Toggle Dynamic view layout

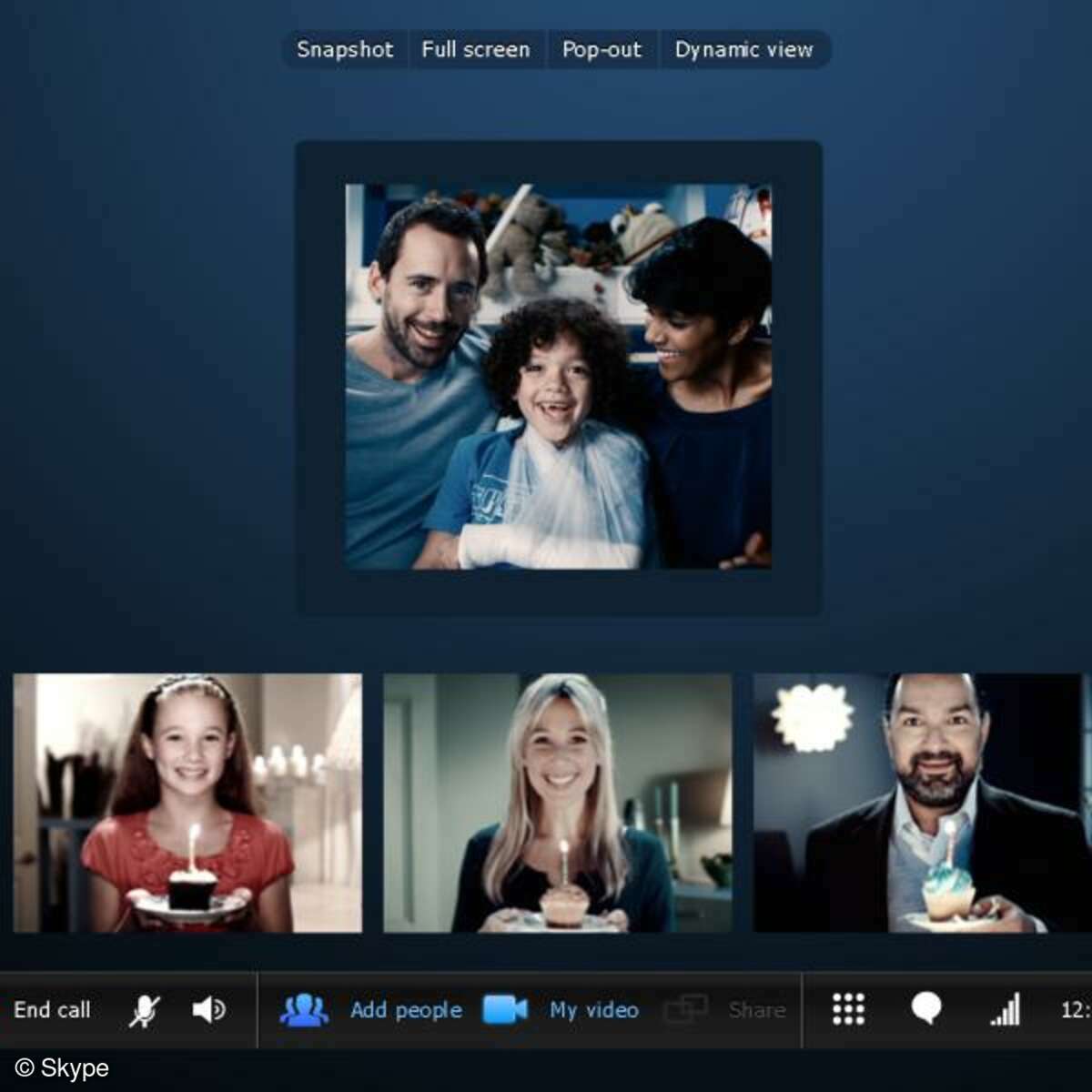click(x=744, y=50)
